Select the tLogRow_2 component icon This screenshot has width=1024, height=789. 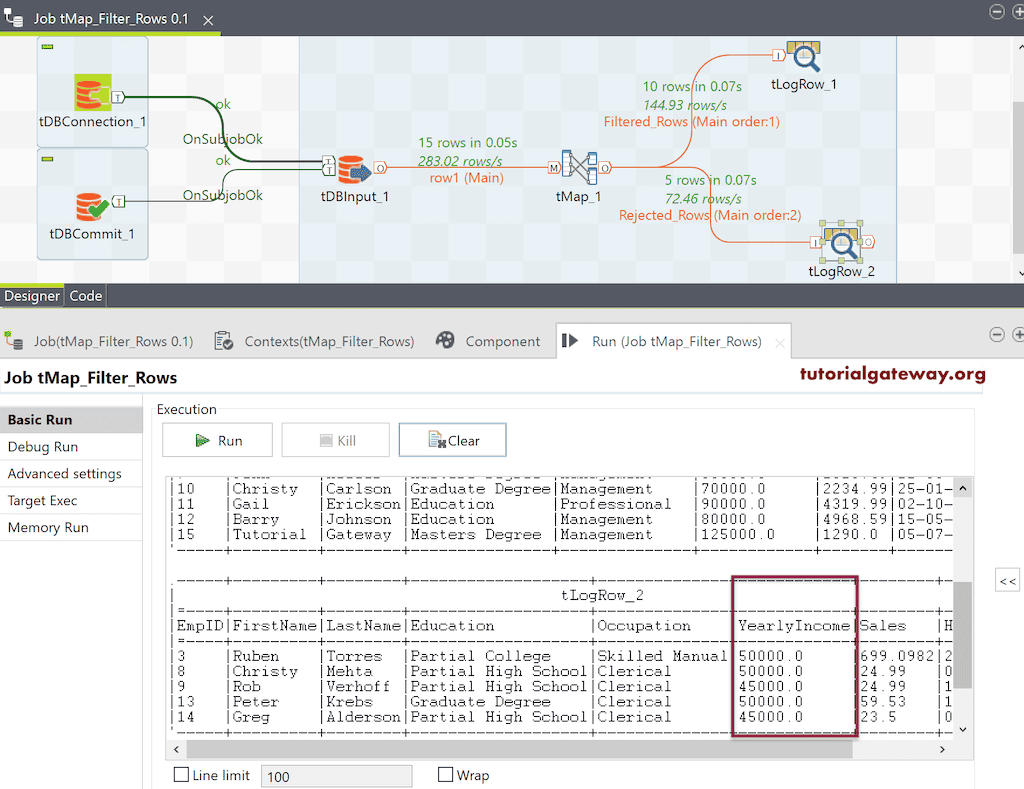[x=840, y=243]
